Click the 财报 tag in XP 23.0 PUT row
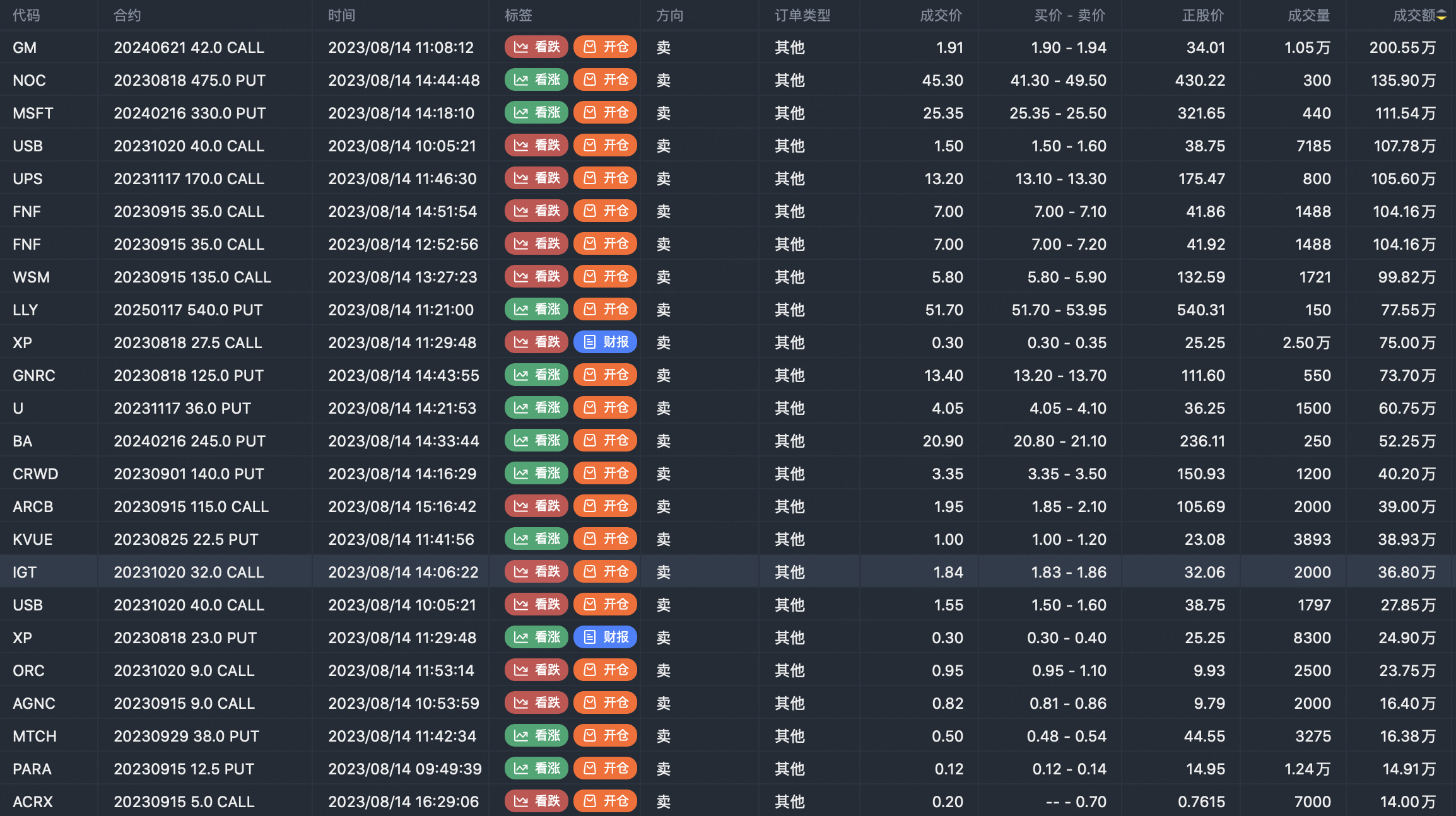 [605, 638]
